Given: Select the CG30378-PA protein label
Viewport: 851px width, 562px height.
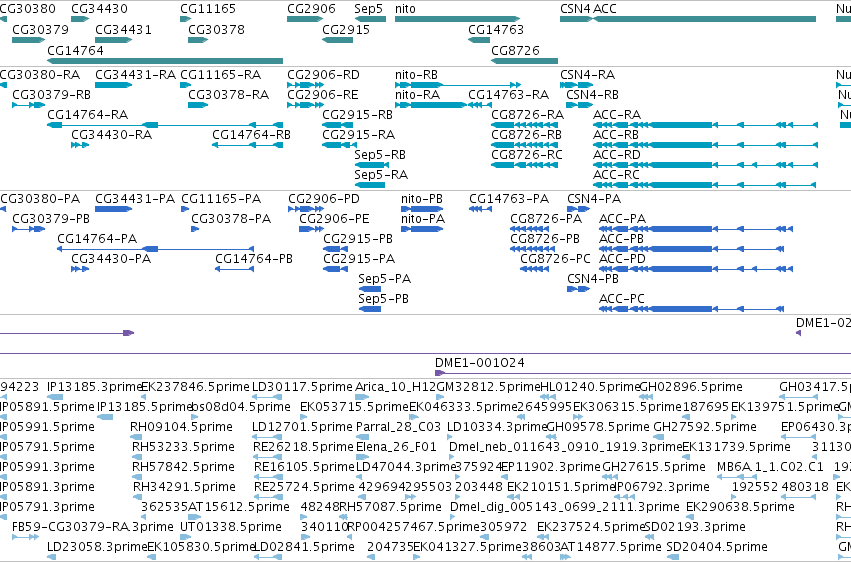Looking at the screenshot, I should [231, 219].
